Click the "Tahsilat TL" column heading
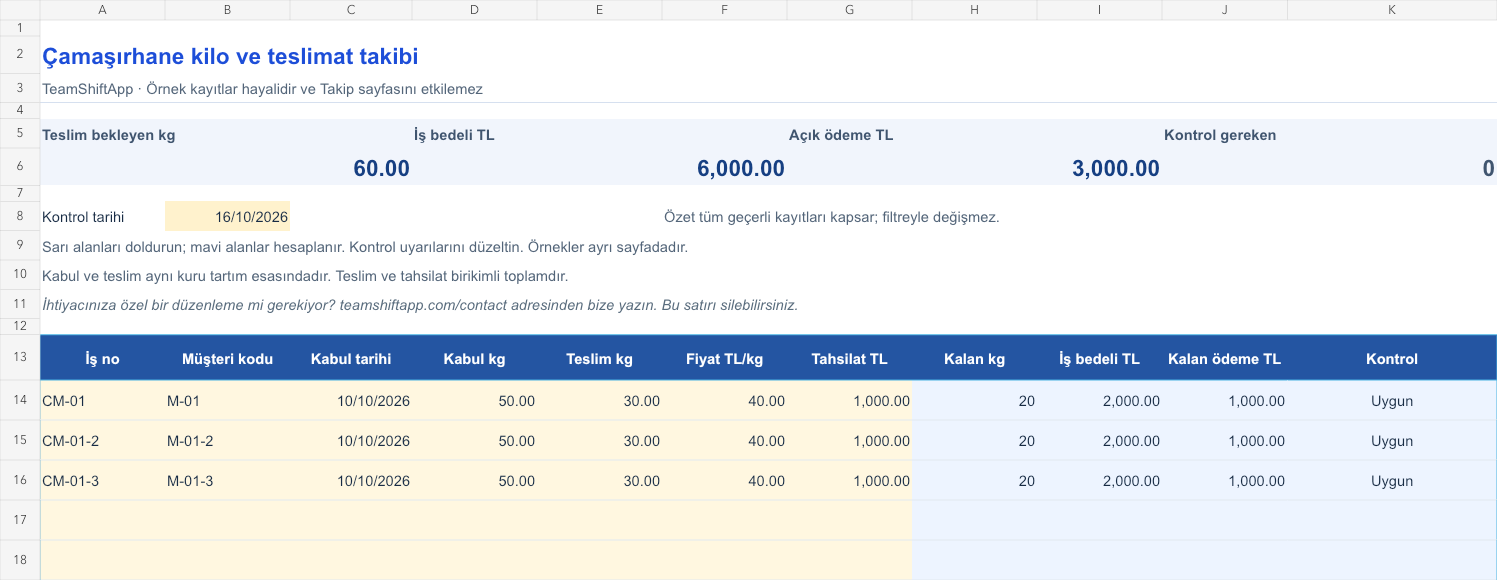The image size is (1497, 580). pos(849,359)
